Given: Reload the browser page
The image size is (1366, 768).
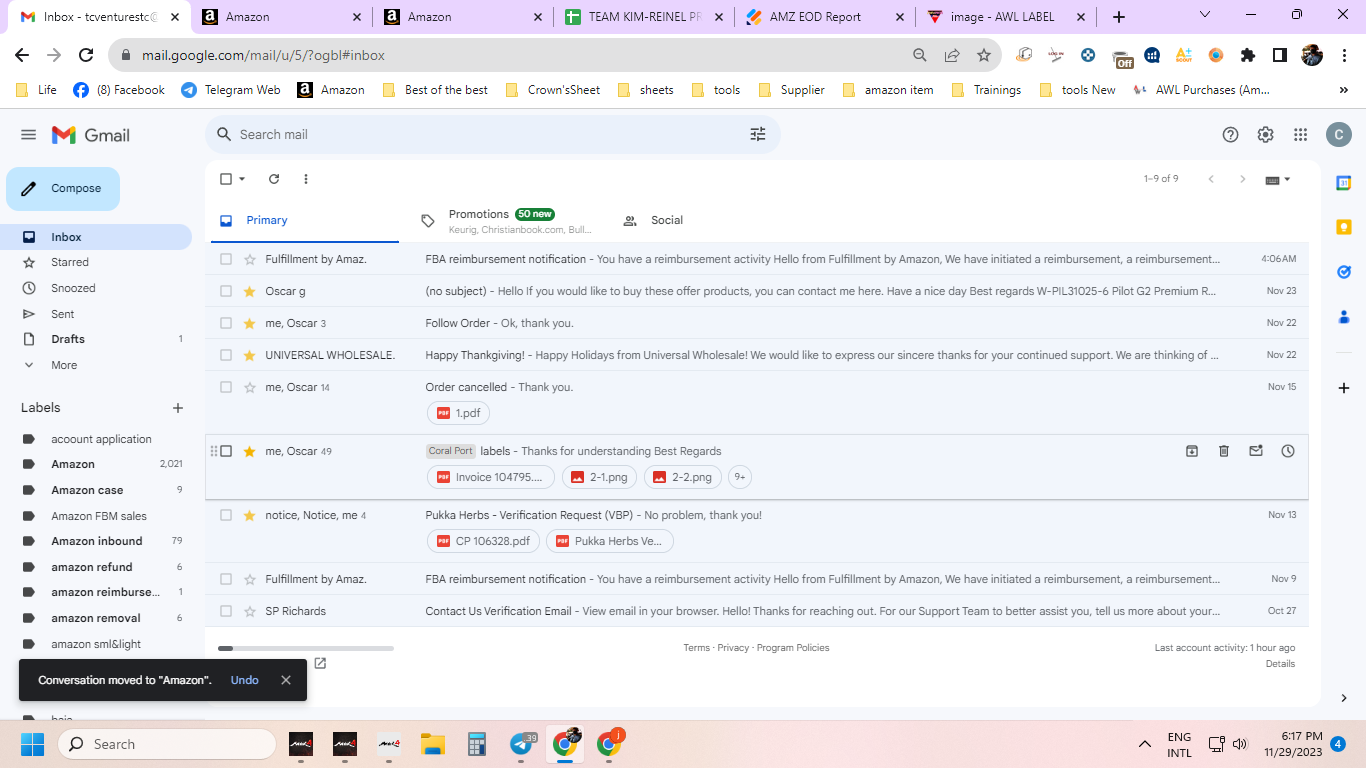Looking at the screenshot, I should [x=86, y=55].
